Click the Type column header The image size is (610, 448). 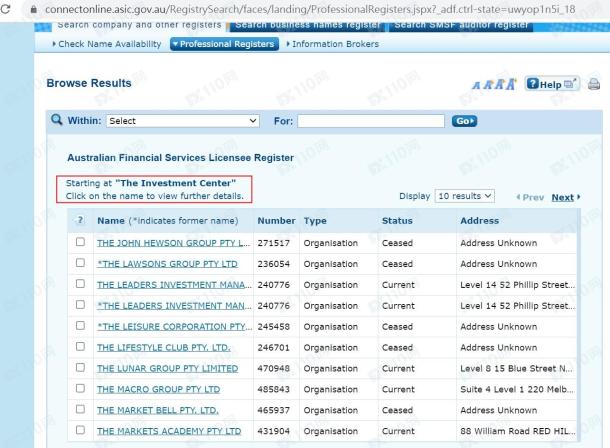click(315, 221)
